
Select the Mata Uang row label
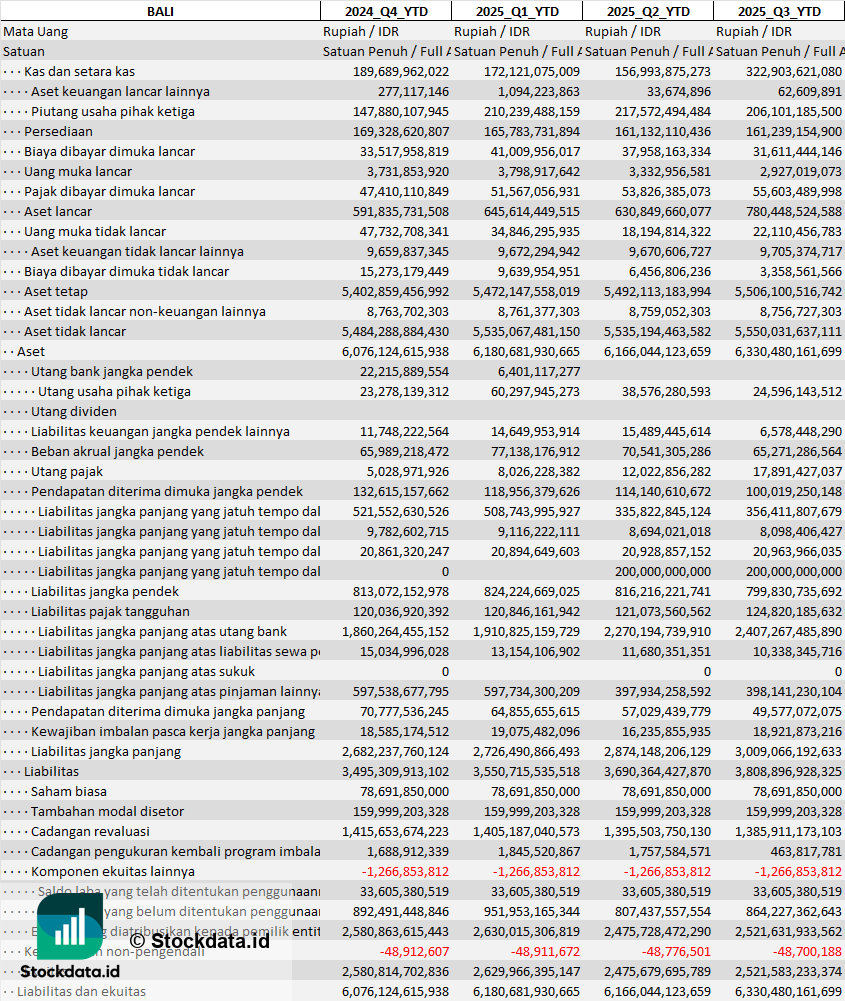point(36,31)
